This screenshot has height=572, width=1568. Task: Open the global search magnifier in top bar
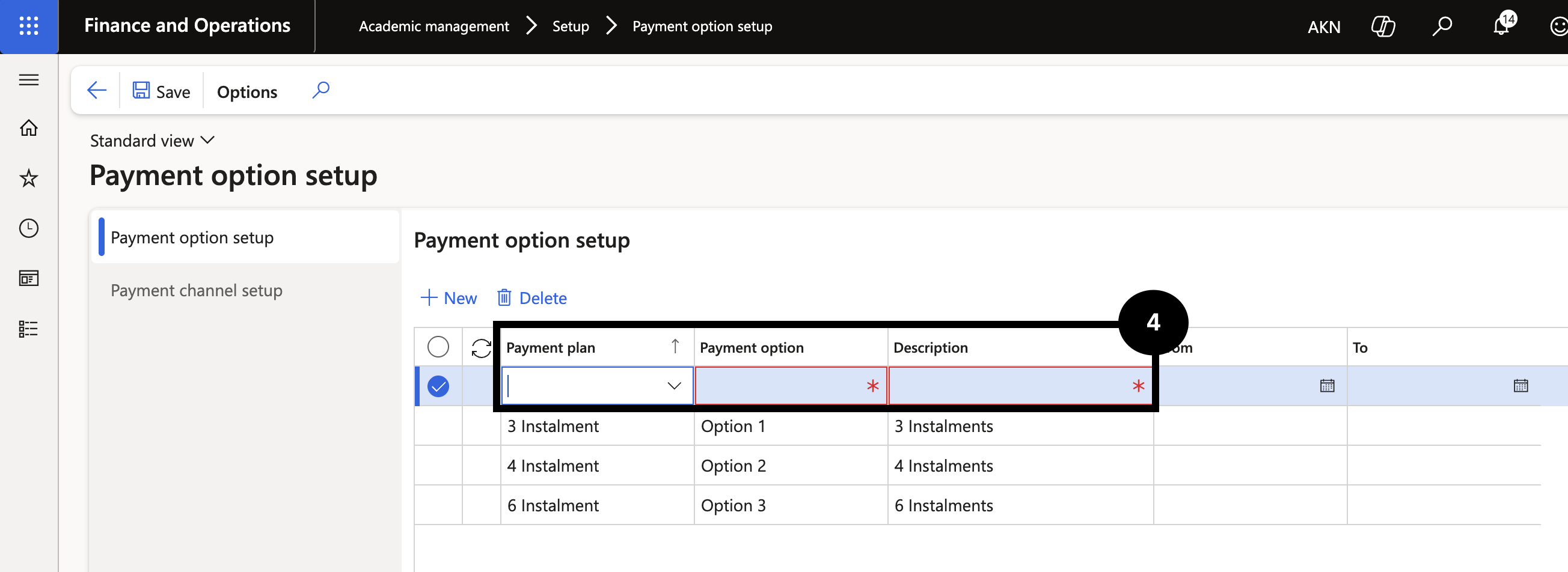1442,26
